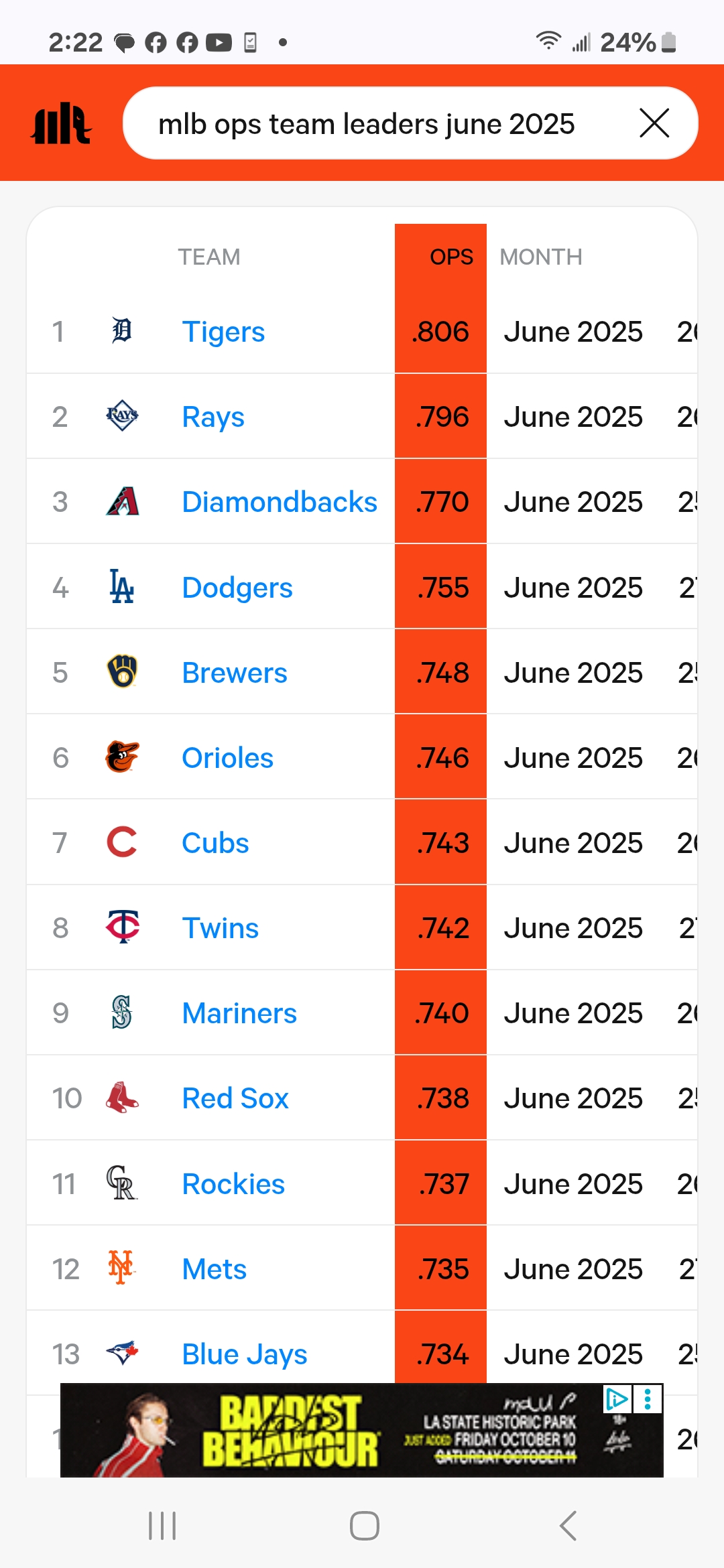Open the Mariners team link
The width and height of the screenshot is (724, 1568).
239,1013
